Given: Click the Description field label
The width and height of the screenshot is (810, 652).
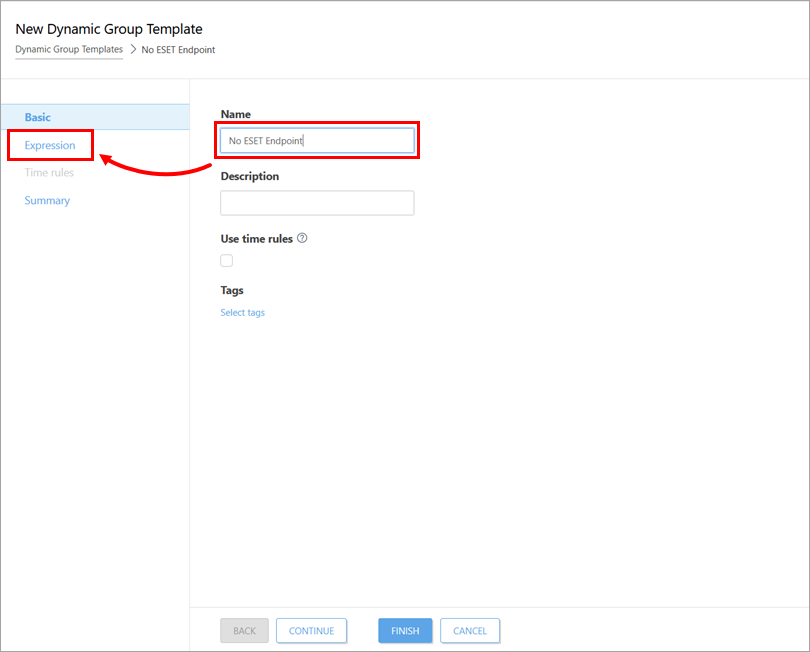Looking at the screenshot, I should click(250, 176).
